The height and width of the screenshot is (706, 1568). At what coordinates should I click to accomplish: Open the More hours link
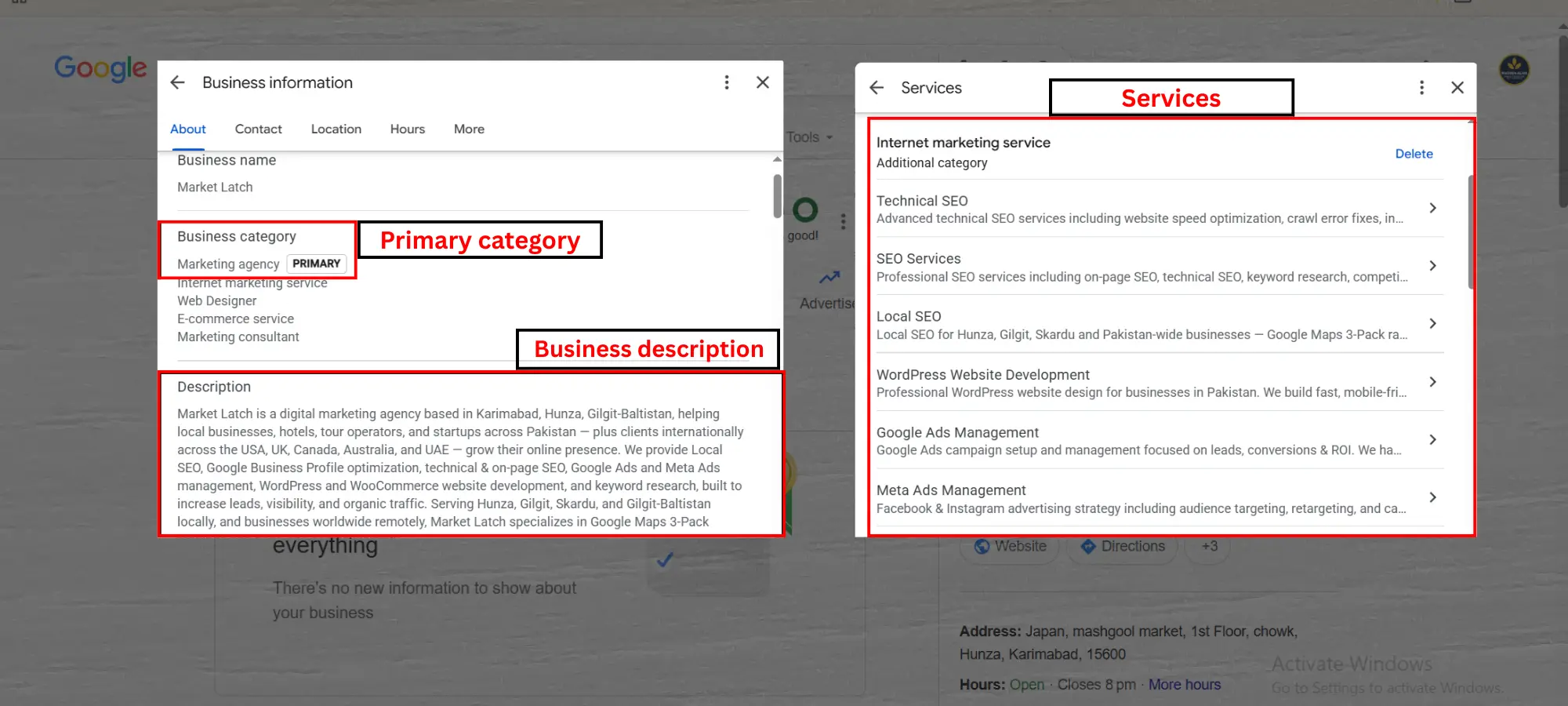point(1185,684)
